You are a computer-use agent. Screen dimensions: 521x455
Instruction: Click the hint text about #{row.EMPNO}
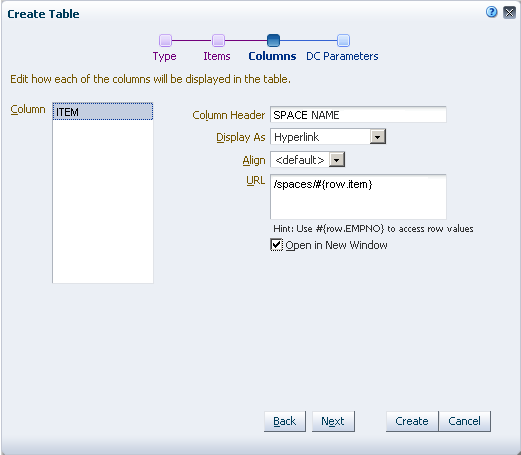coord(373,229)
